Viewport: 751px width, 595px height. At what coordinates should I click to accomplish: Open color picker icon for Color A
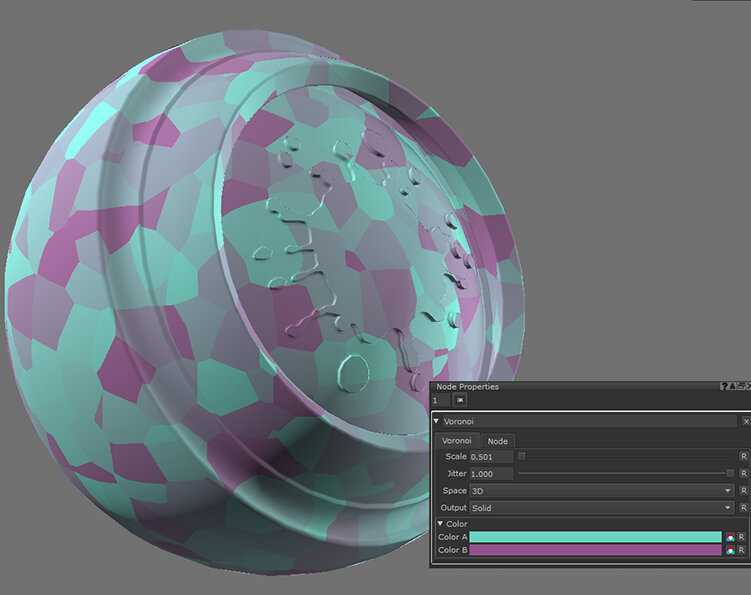click(730, 537)
